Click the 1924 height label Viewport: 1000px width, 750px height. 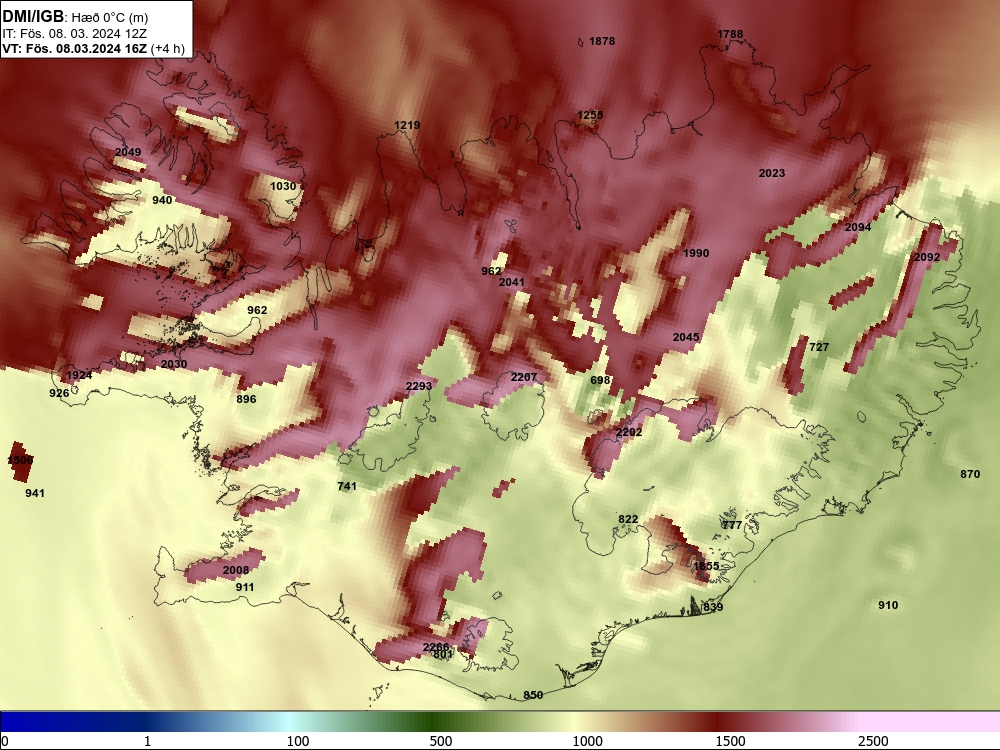(79, 374)
